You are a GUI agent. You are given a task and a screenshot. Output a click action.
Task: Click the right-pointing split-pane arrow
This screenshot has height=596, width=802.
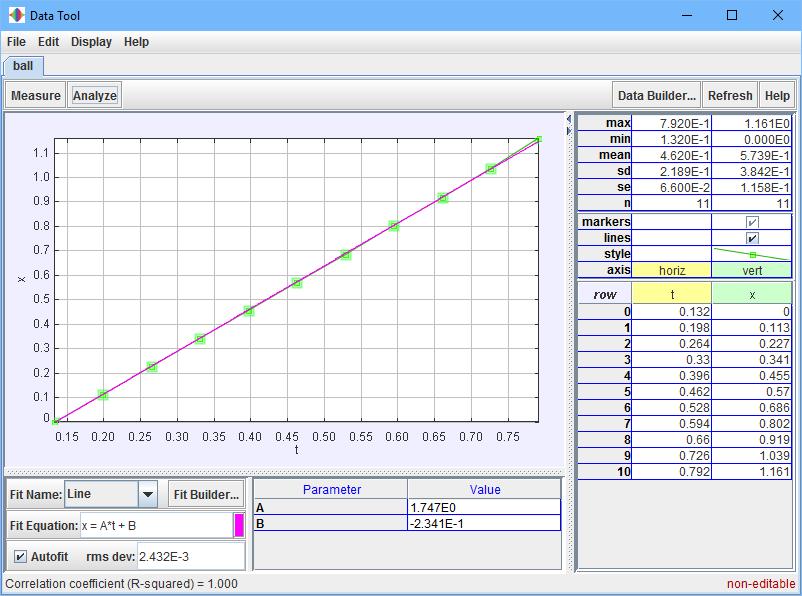pos(569,128)
